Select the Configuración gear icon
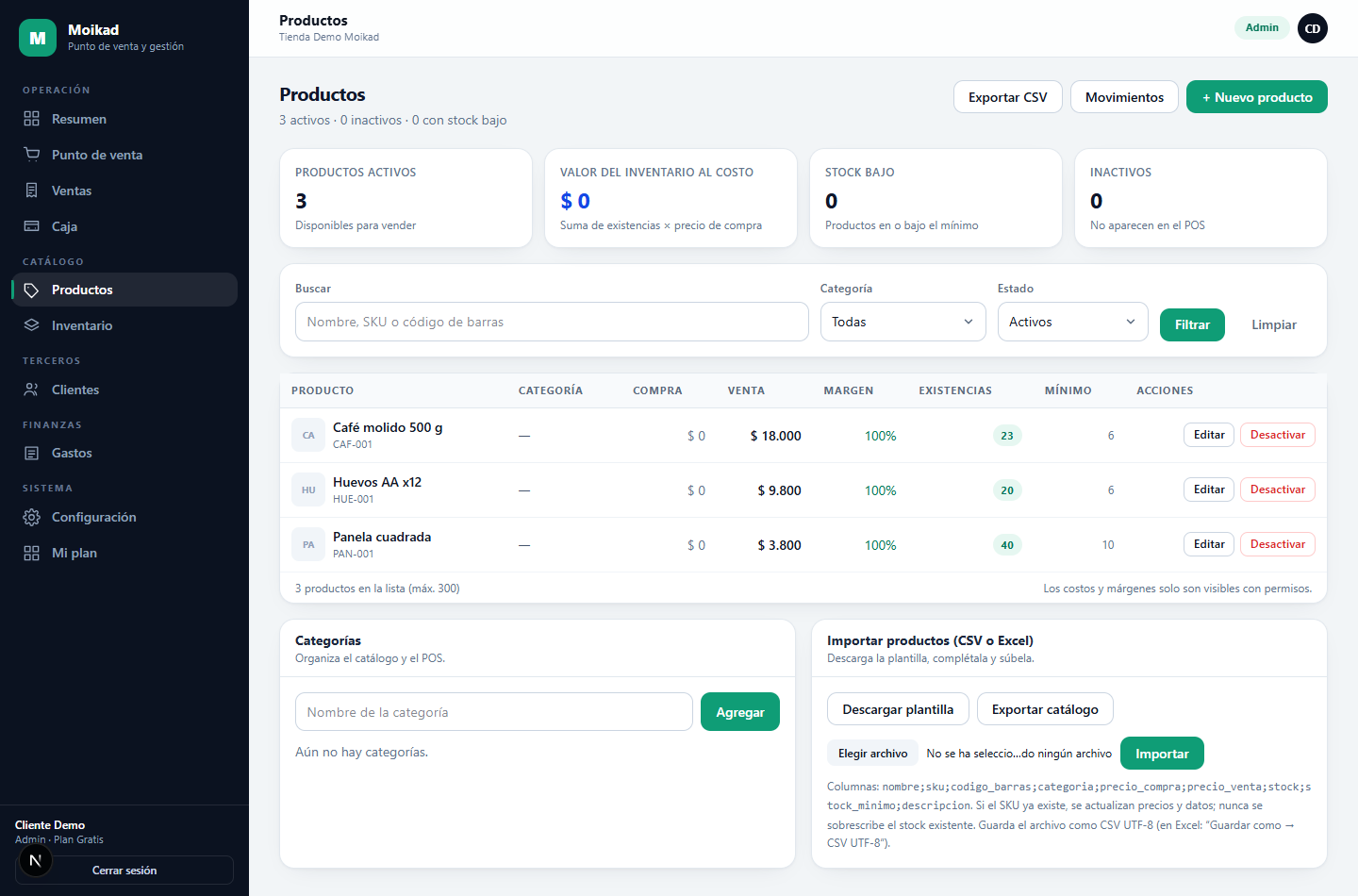Viewport: 1358px width, 896px height. point(32,517)
